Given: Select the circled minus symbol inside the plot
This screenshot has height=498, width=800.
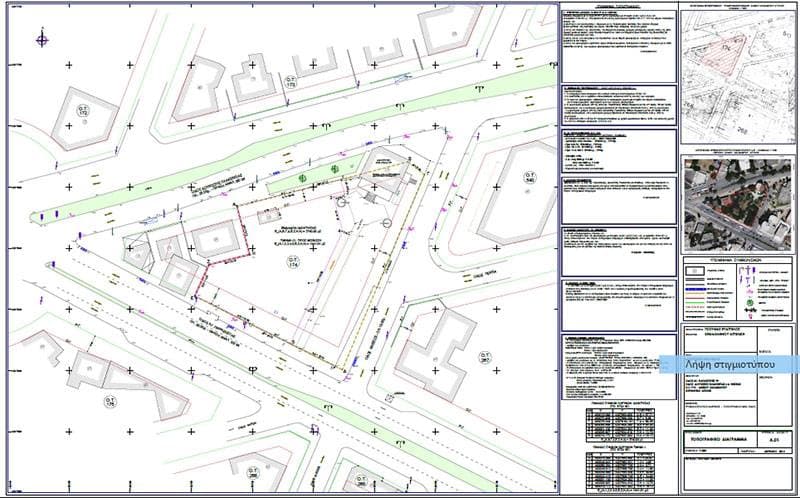Looking at the screenshot, I should 387,223.
